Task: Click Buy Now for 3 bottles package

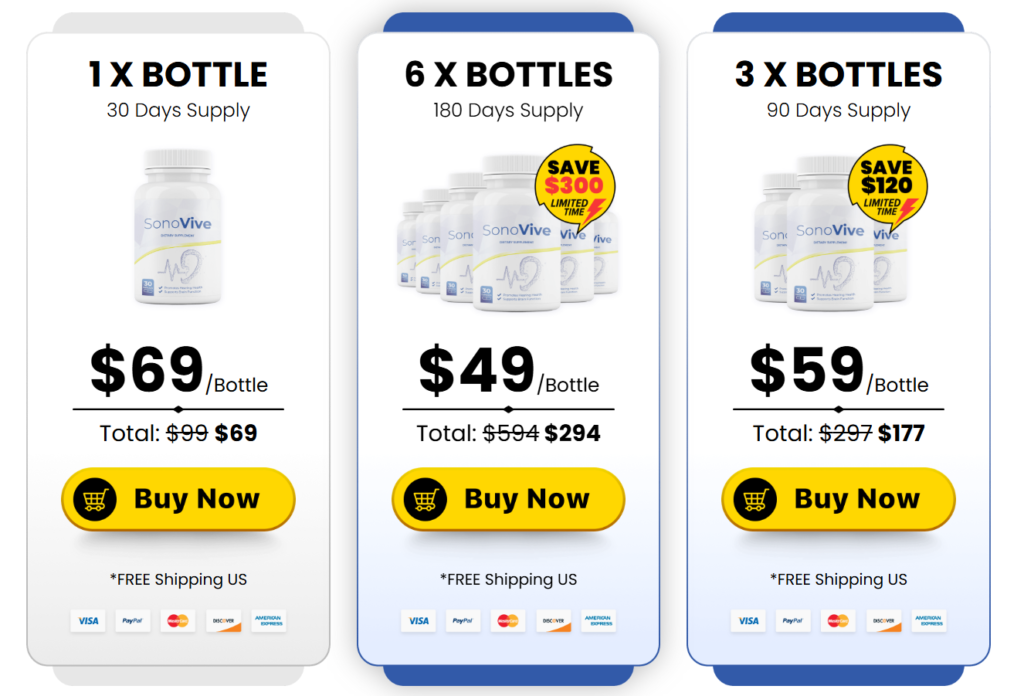Action: point(838,499)
